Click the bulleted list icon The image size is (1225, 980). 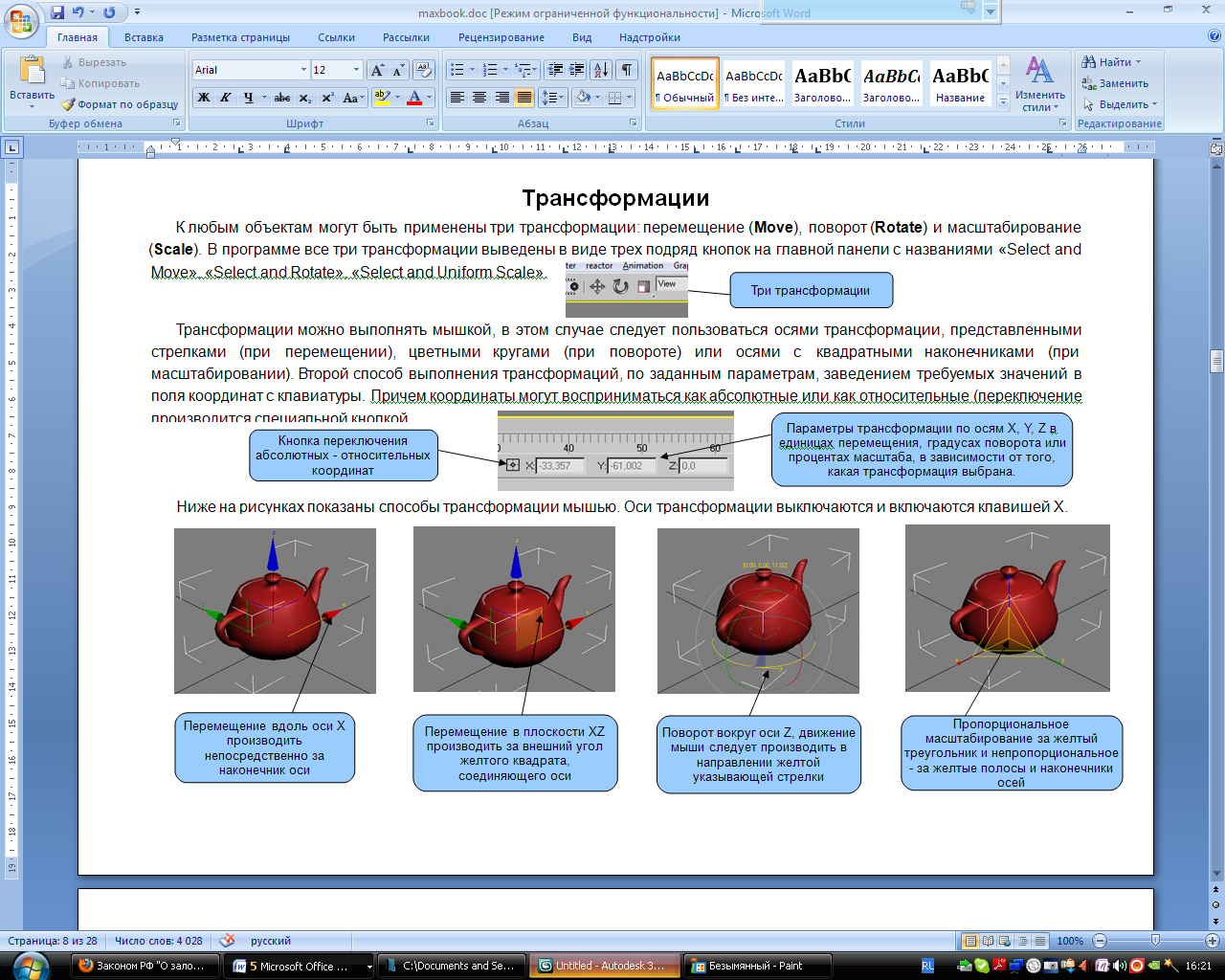coord(457,70)
